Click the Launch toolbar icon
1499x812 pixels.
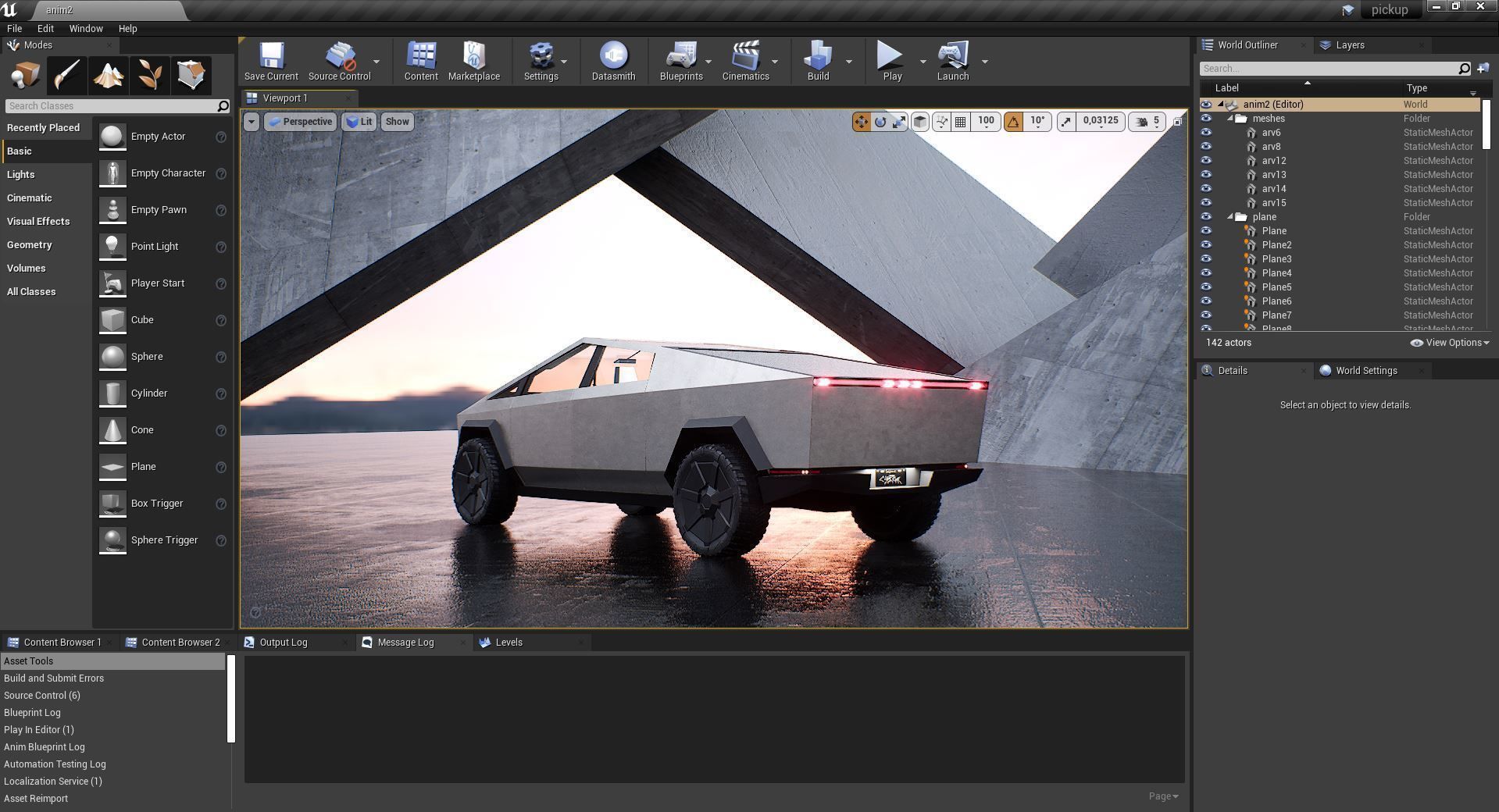953,62
